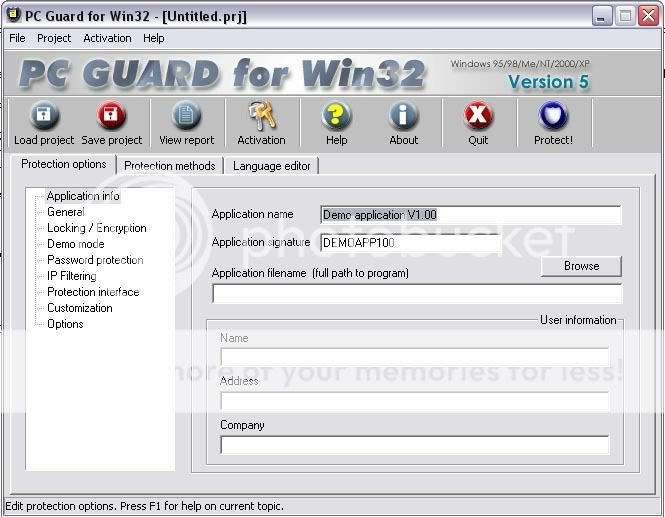Click the red Save project icon
The image size is (665, 517).
click(111, 115)
